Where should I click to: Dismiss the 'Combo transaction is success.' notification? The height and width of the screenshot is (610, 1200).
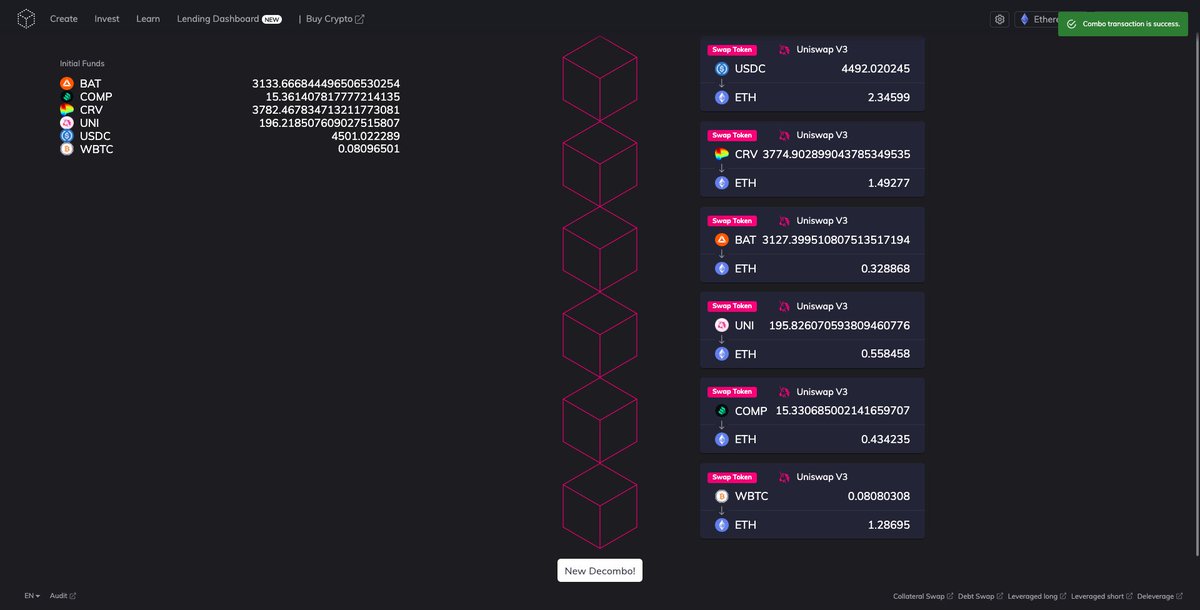tap(1123, 23)
